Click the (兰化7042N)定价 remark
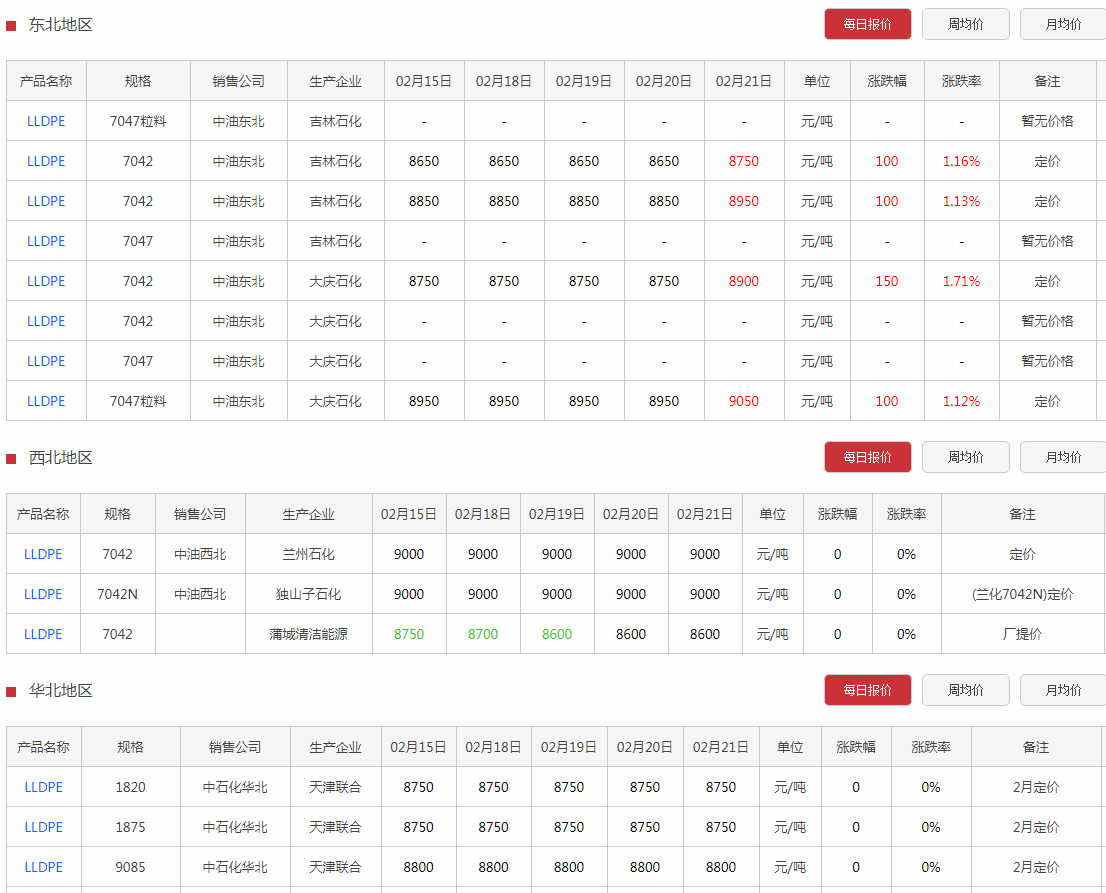Image resolution: width=1106 pixels, height=893 pixels. (1022, 595)
